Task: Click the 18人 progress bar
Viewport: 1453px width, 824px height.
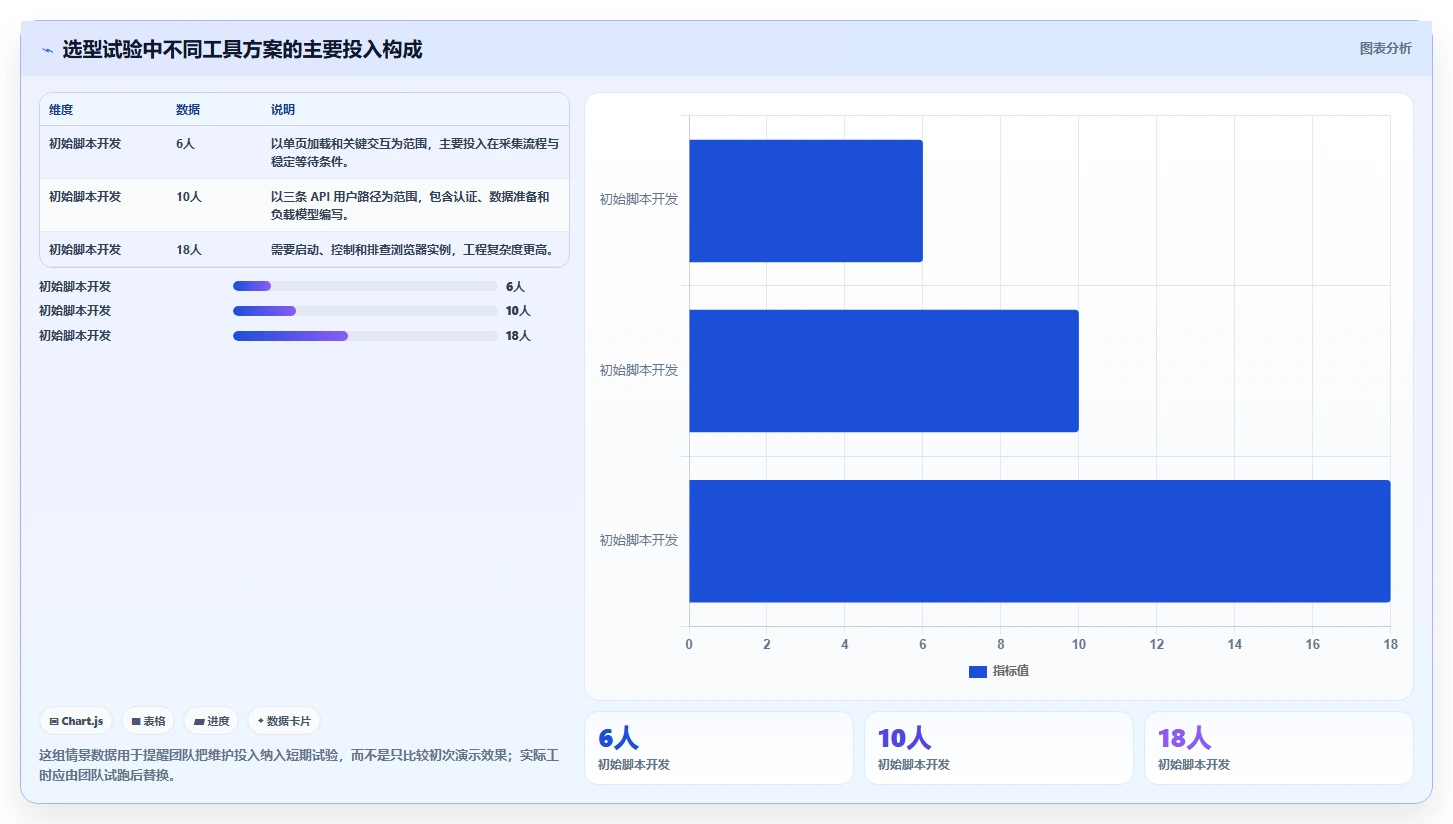Action: tap(365, 336)
